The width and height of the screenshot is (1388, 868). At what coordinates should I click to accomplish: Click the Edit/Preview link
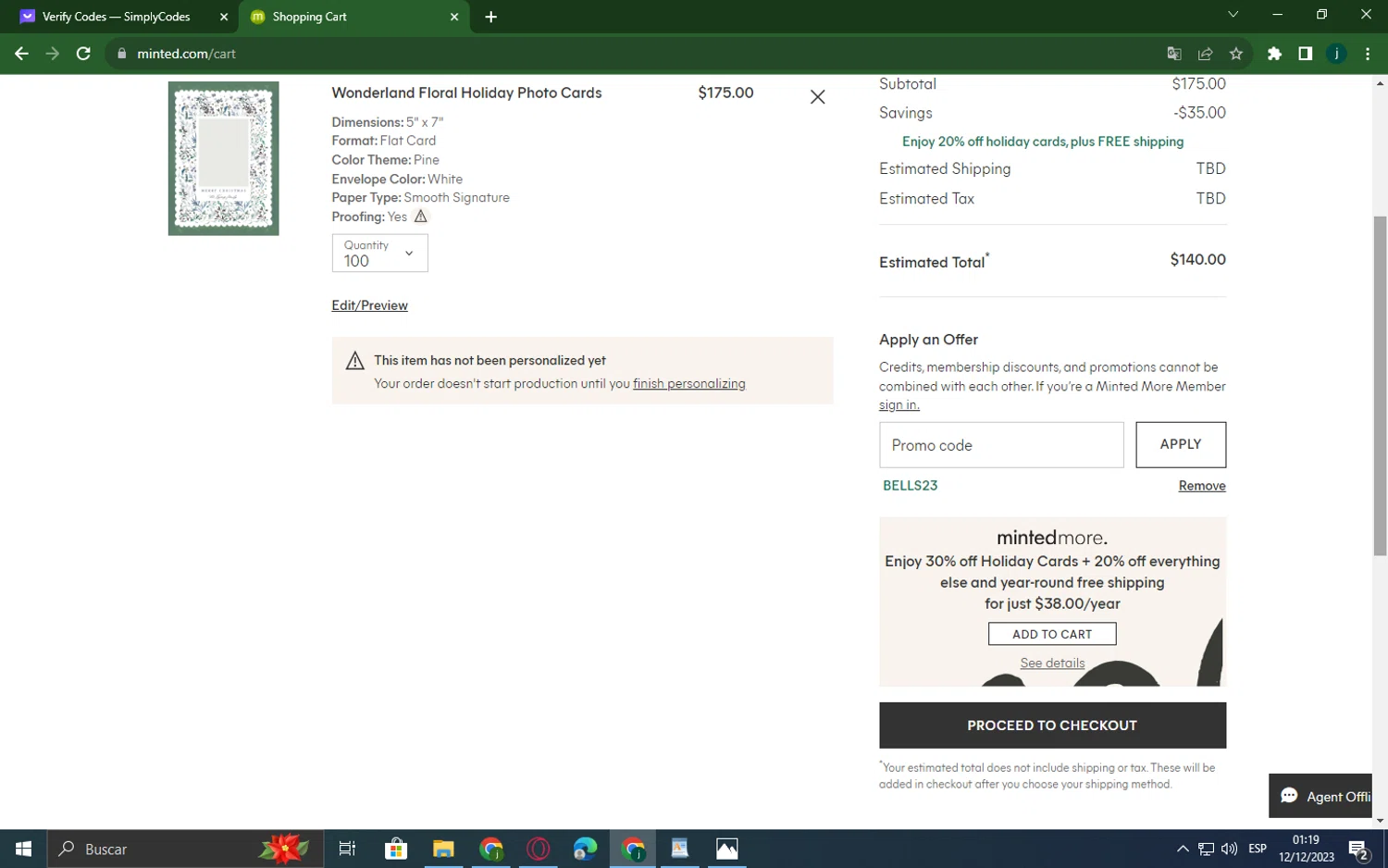click(x=369, y=305)
